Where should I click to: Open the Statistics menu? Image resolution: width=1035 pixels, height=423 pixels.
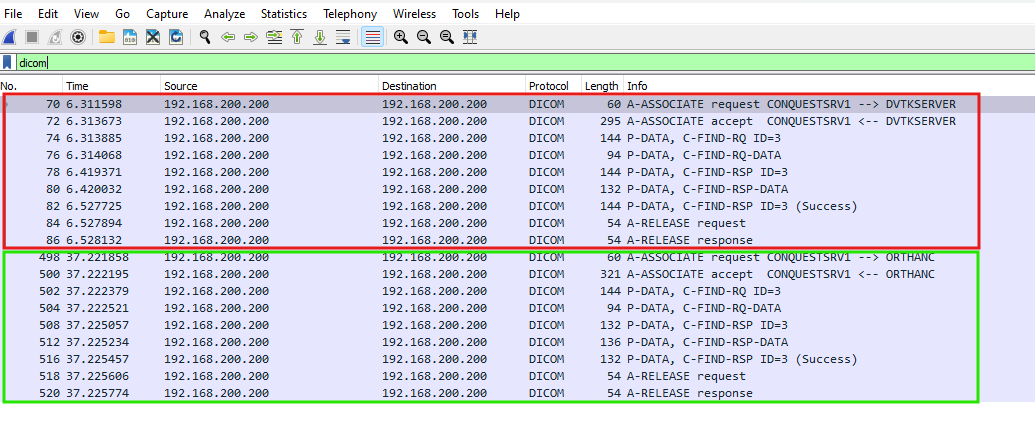coord(284,14)
